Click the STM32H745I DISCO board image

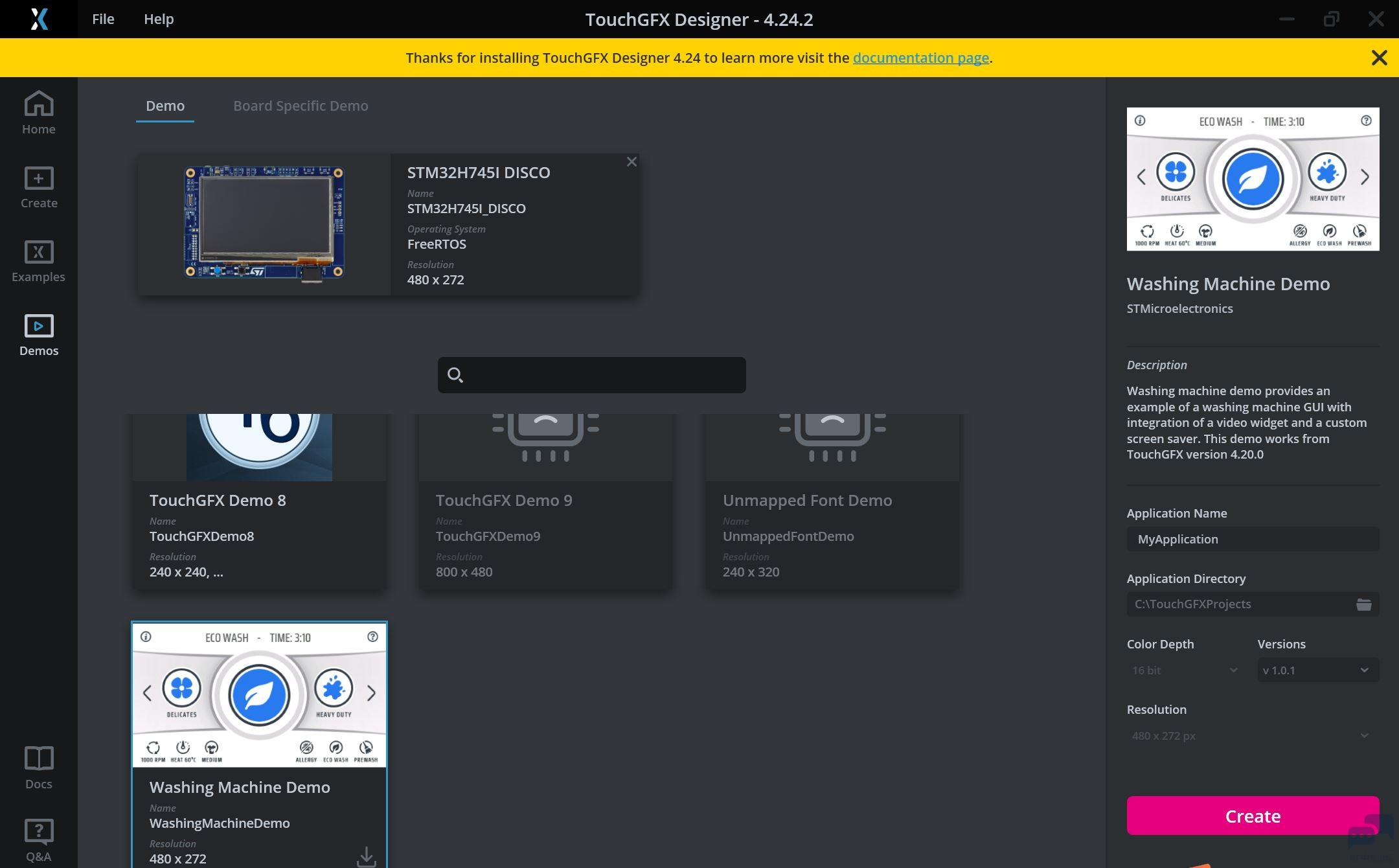pos(264,224)
